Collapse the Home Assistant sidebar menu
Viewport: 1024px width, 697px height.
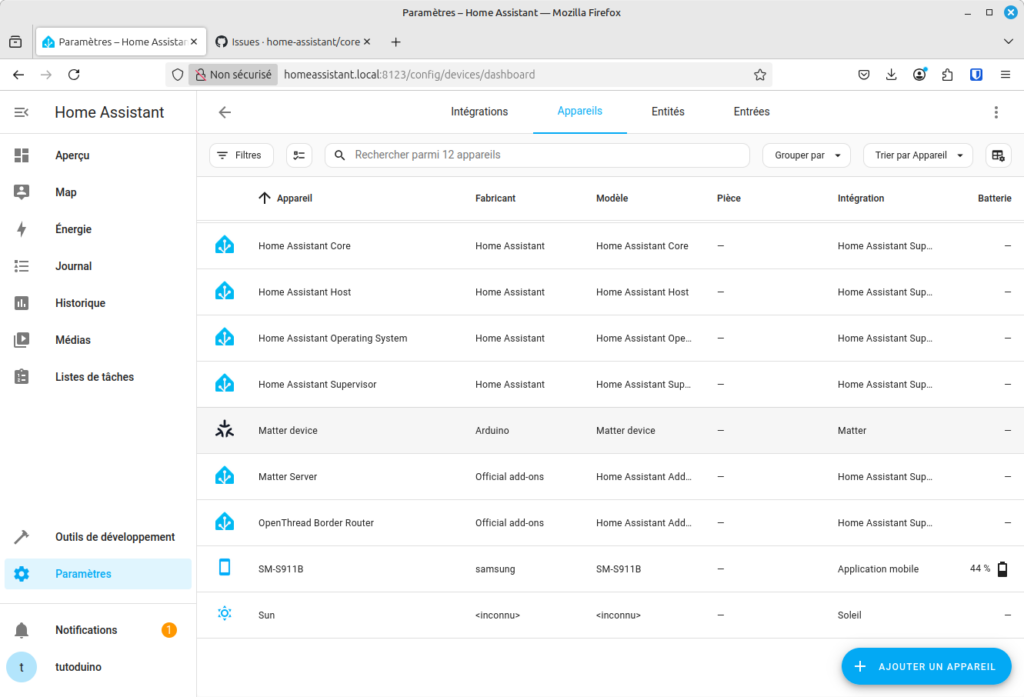(22, 112)
